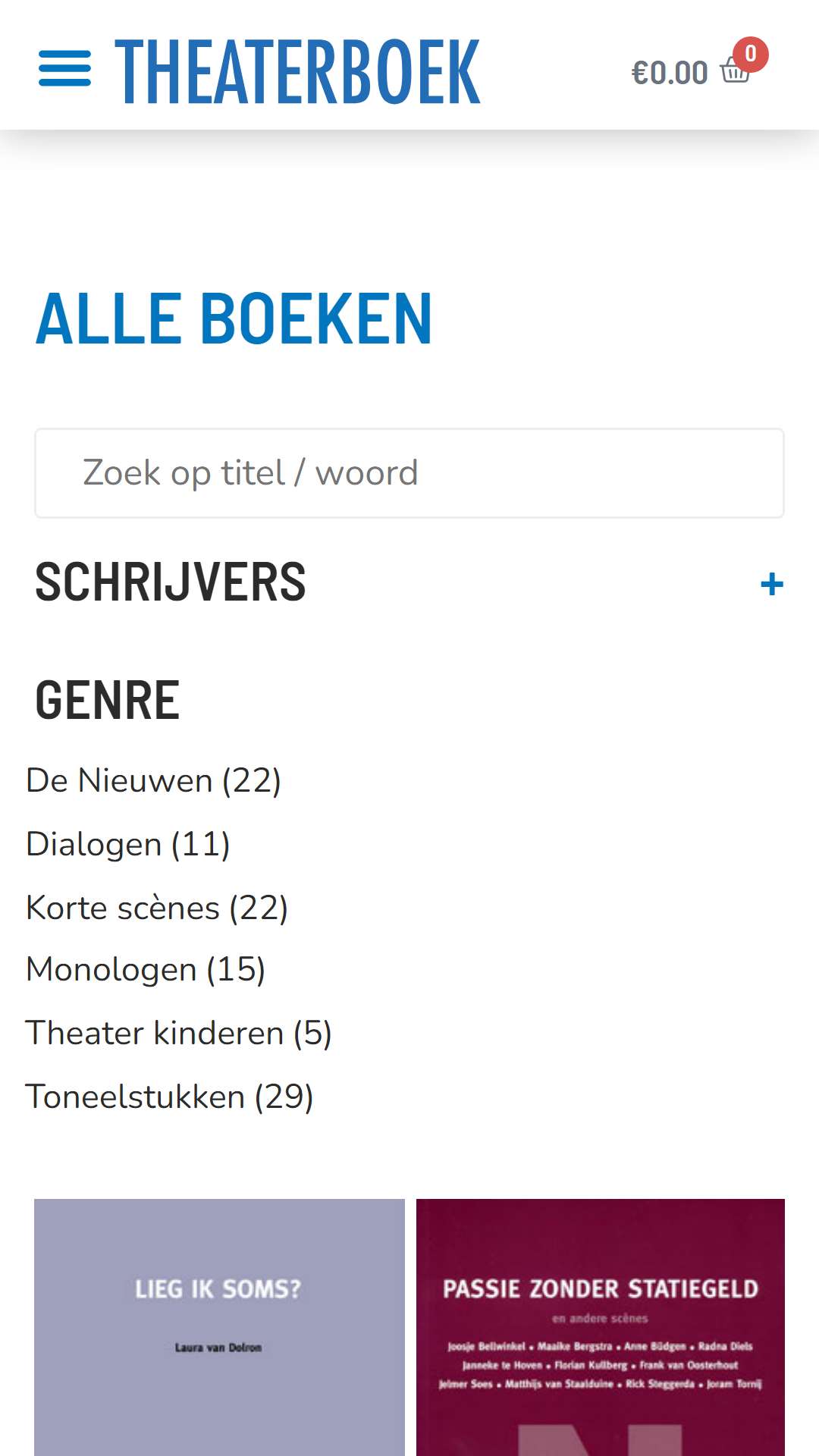This screenshot has height=1456, width=819.
Task: Filter by genre De Nieuwen (22)
Action: pyautogui.click(x=154, y=781)
